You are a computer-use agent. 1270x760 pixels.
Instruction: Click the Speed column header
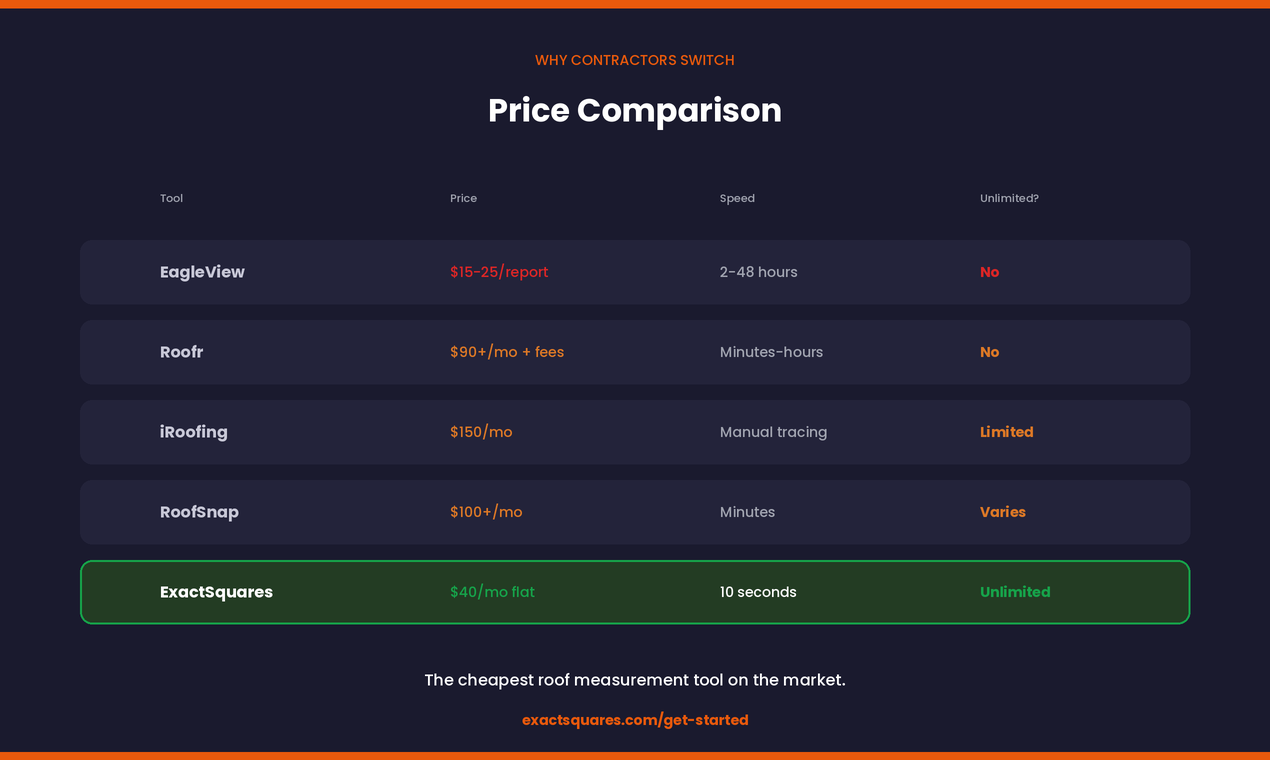pyautogui.click(x=737, y=198)
